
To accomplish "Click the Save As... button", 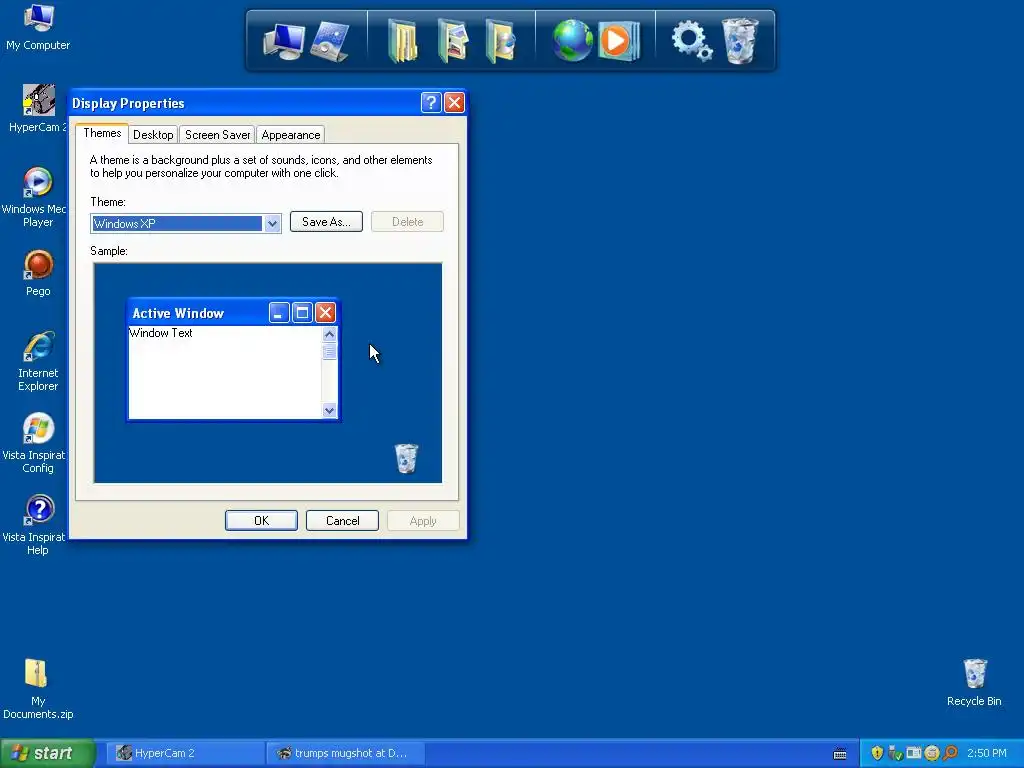I will [326, 221].
